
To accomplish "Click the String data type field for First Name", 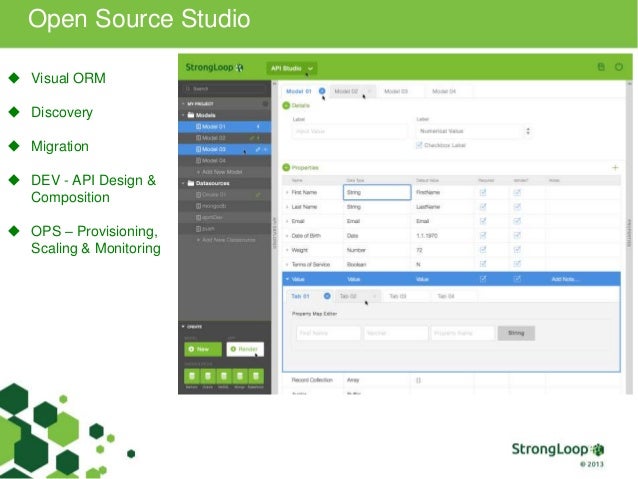I will [377, 192].
